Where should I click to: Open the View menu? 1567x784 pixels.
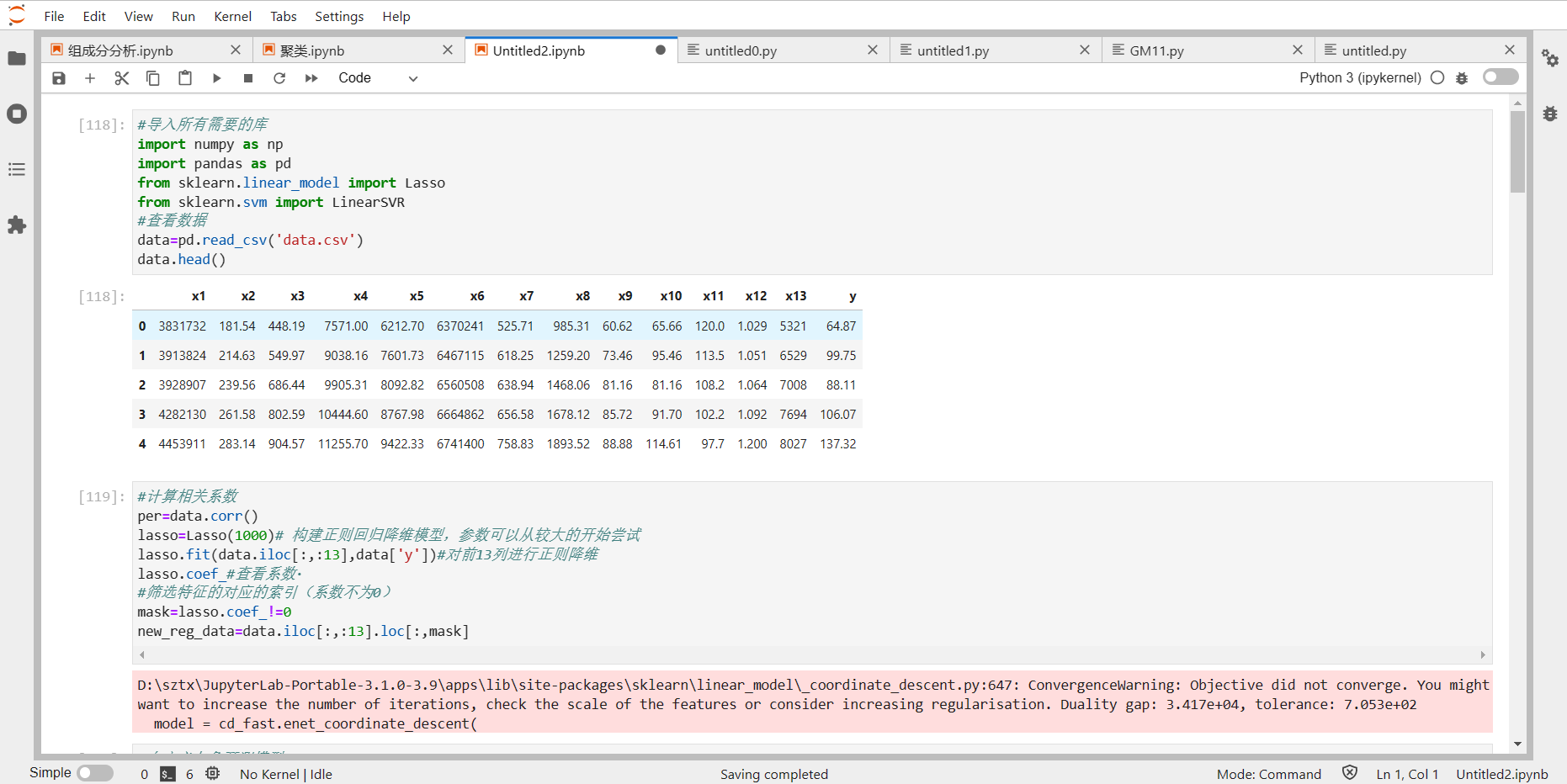click(139, 16)
